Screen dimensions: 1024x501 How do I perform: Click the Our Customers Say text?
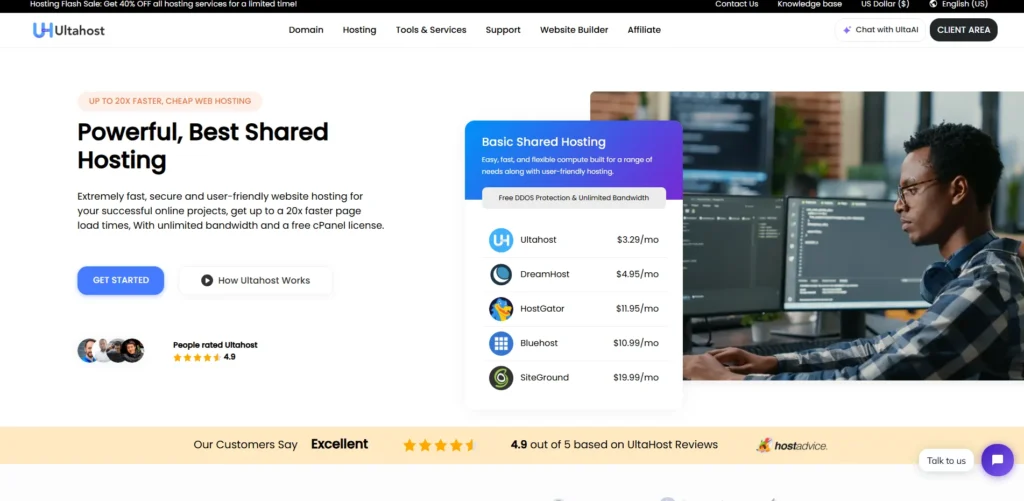[x=246, y=445]
